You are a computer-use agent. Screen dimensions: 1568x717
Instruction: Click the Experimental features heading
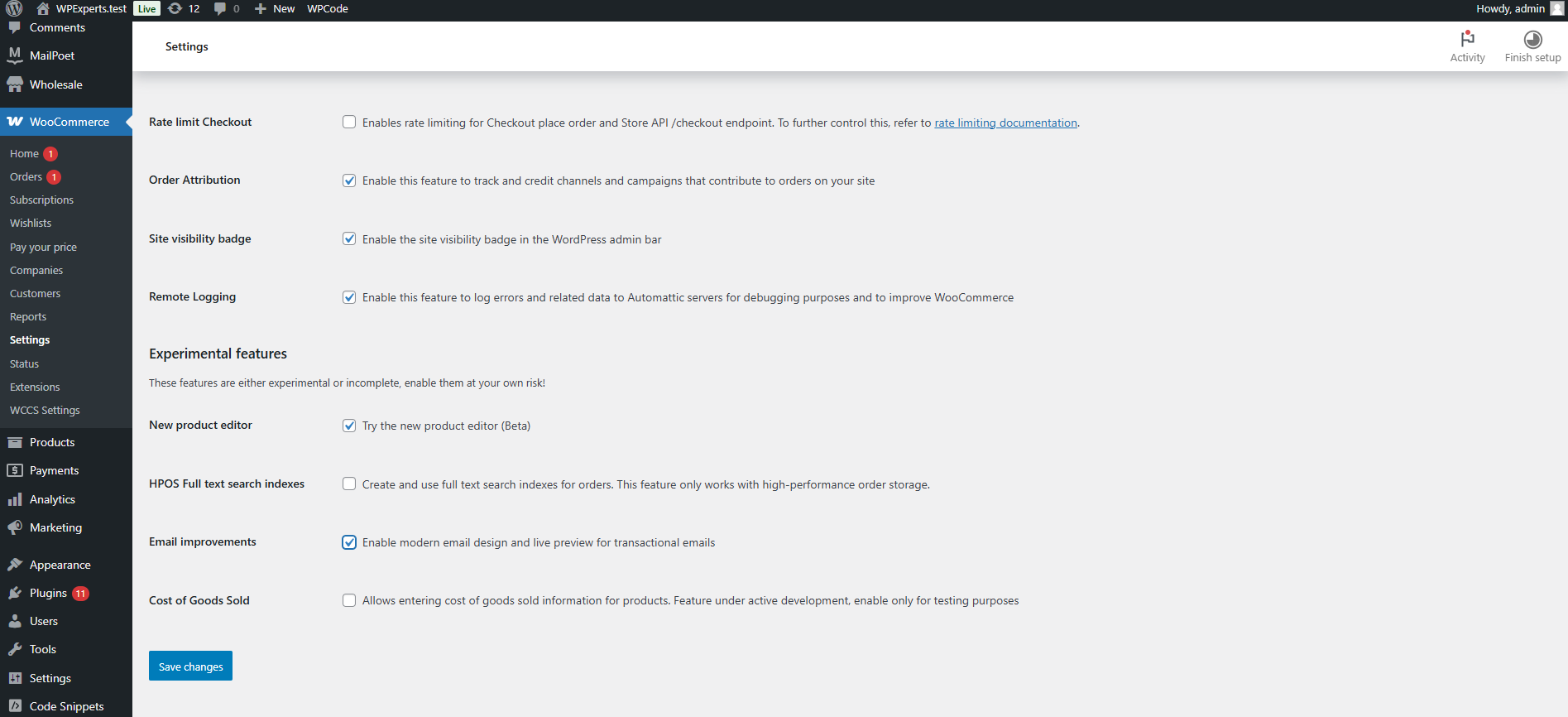218,354
